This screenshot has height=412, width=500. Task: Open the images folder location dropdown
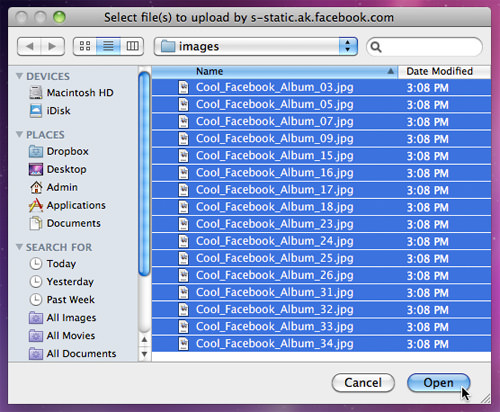pos(256,46)
